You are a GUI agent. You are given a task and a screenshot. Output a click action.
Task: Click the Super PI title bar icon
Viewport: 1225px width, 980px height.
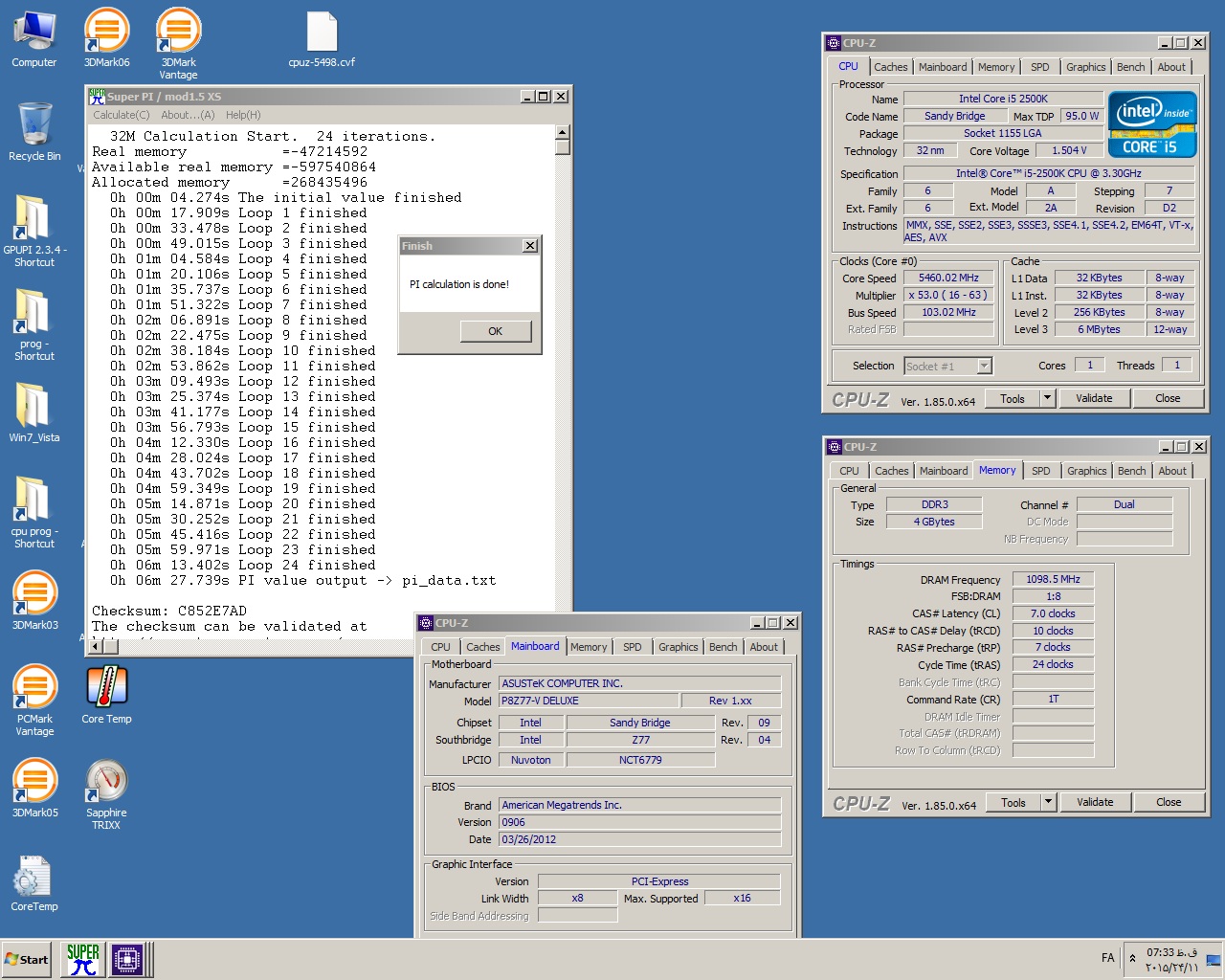coord(97,97)
